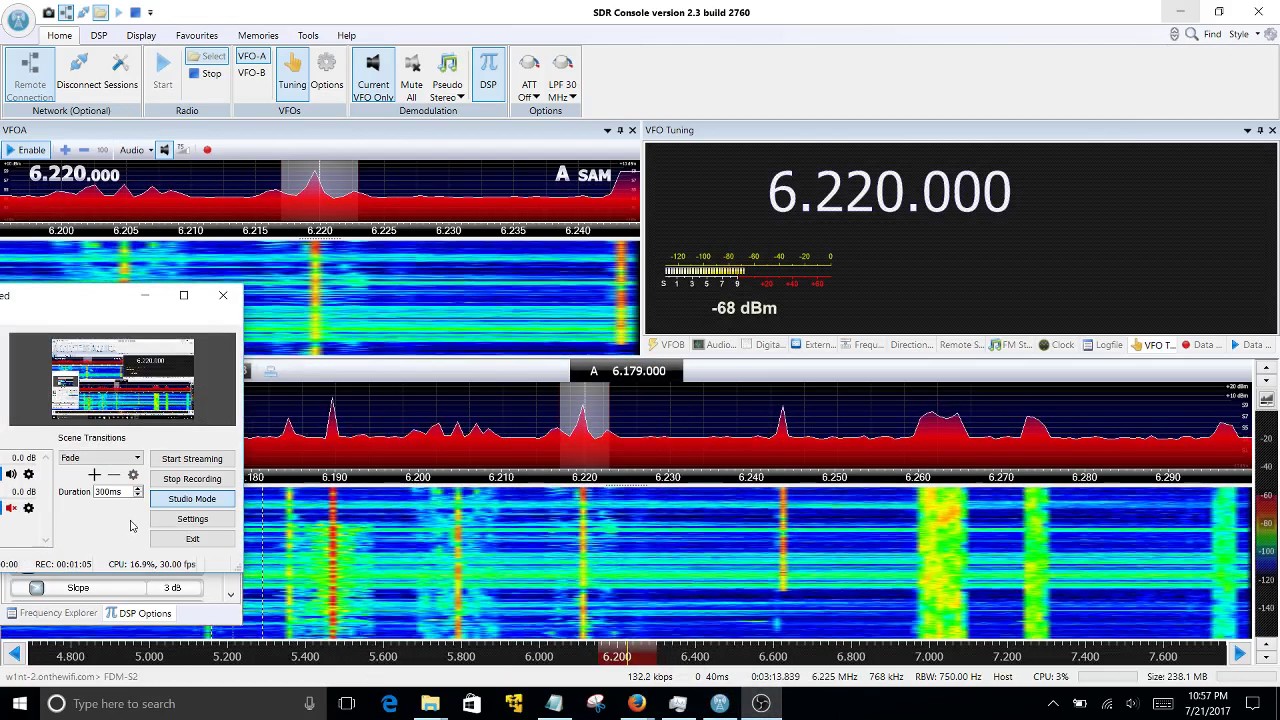Click the VFOA zoom out minus icon
This screenshot has width=1280, height=720.
[x=84, y=150]
